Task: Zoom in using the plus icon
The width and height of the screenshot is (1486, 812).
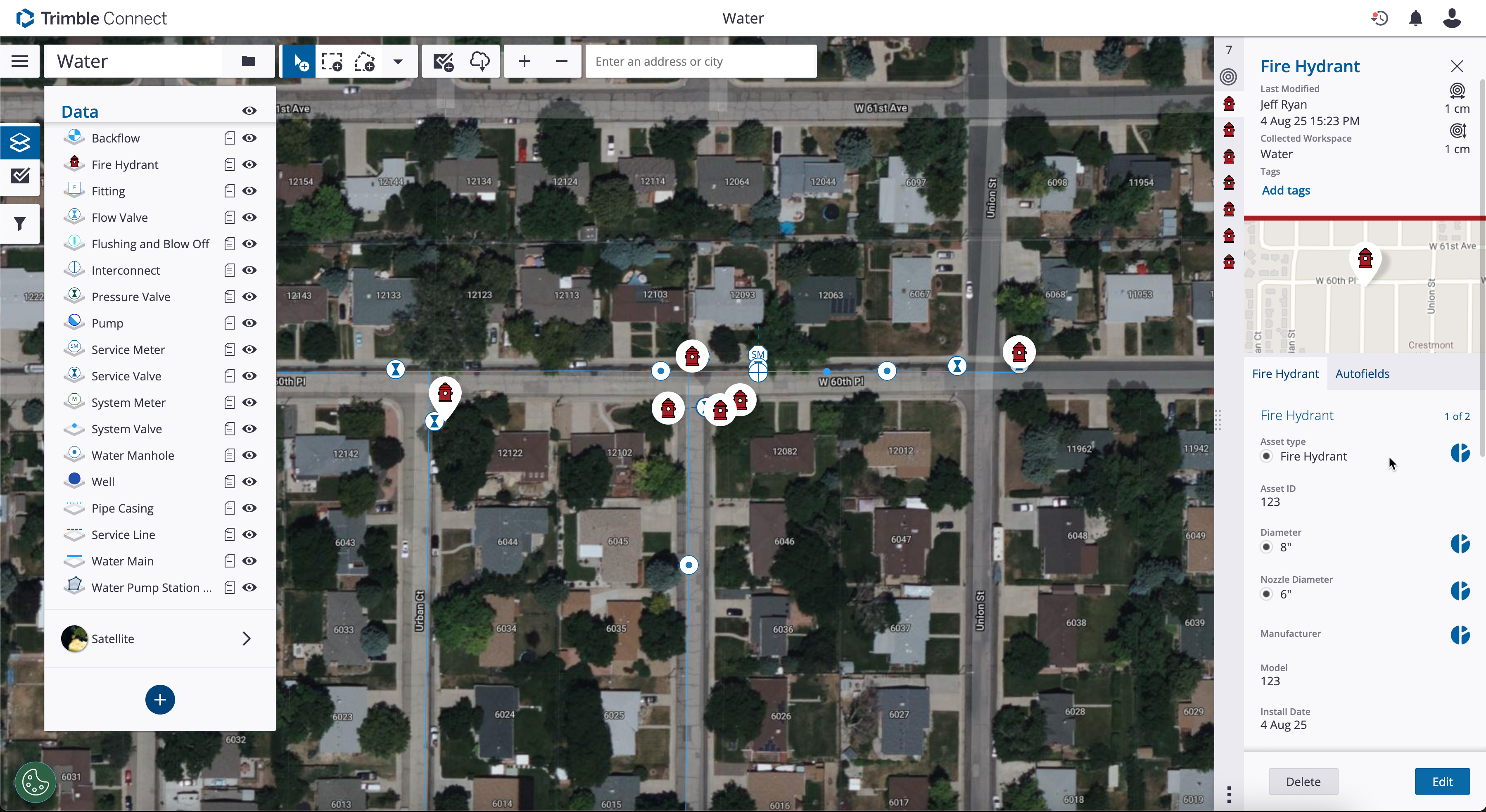Action: (524, 61)
